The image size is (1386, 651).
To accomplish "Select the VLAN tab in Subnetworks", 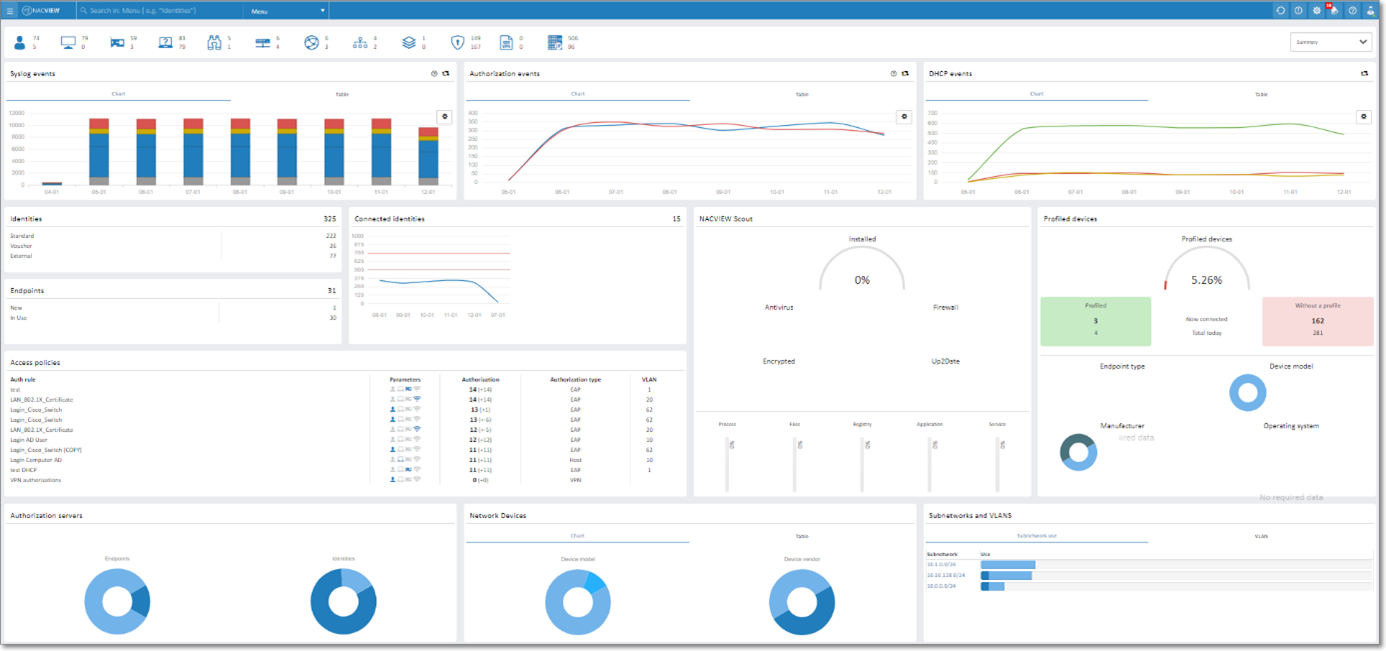I will (x=1260, y=536).
